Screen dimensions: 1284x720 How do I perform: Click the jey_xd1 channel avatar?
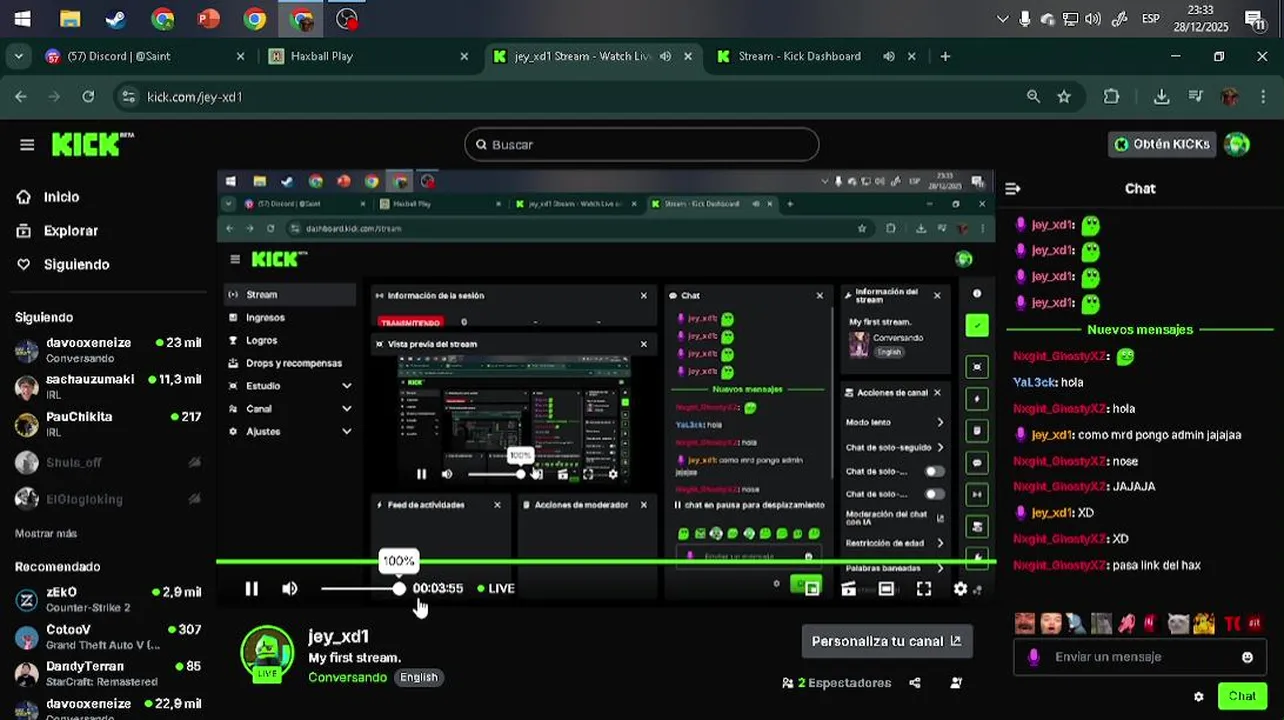(267, 652)
